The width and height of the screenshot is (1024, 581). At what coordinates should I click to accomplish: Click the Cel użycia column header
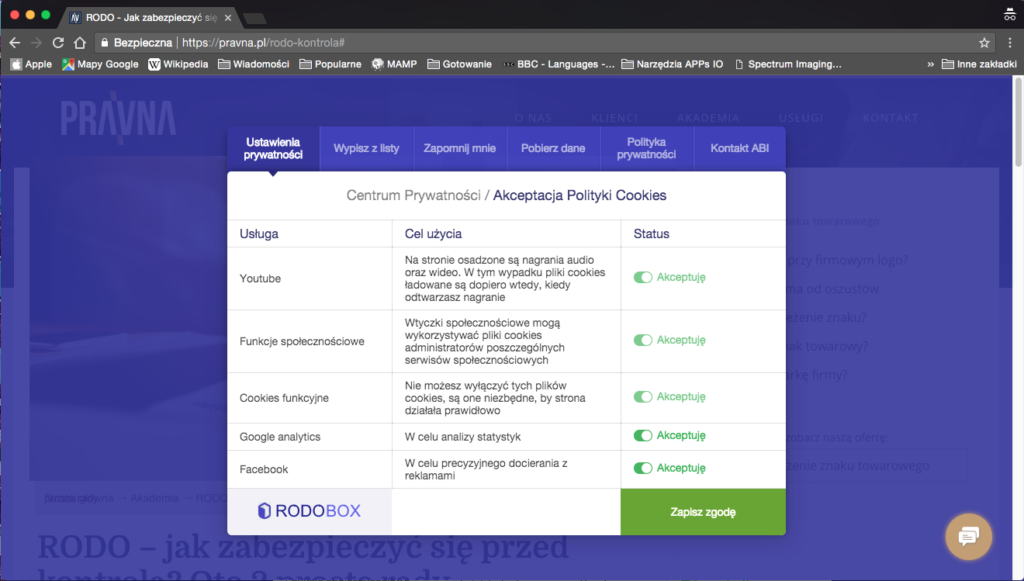pyautogui.click(x=433, y=234)
